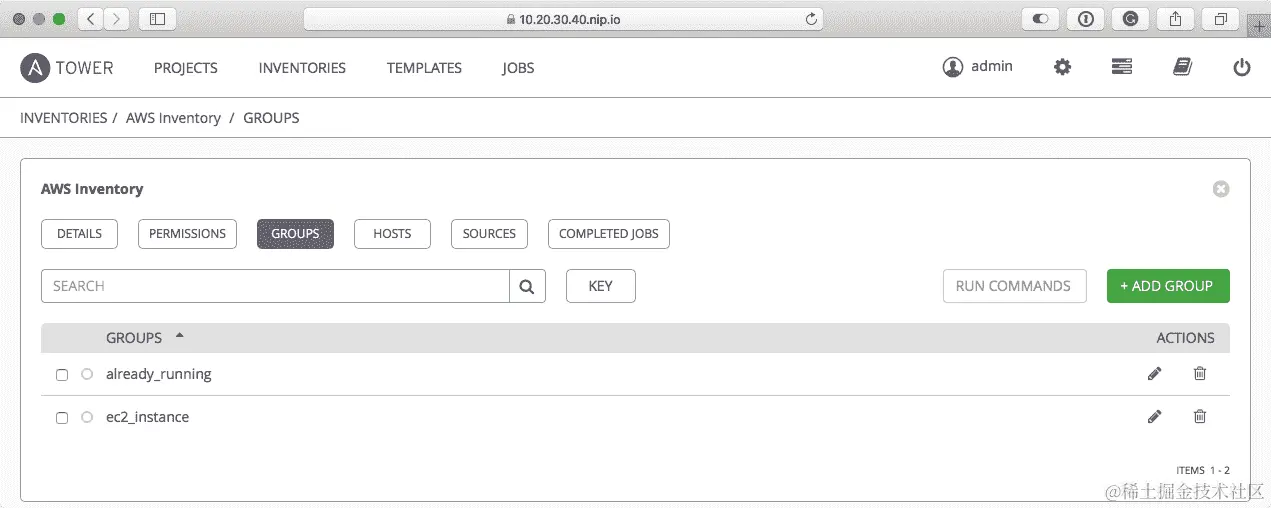Go back in Safari
Image resolution: width=1271 pixels, height=508 pixels.
coord(90,18)
